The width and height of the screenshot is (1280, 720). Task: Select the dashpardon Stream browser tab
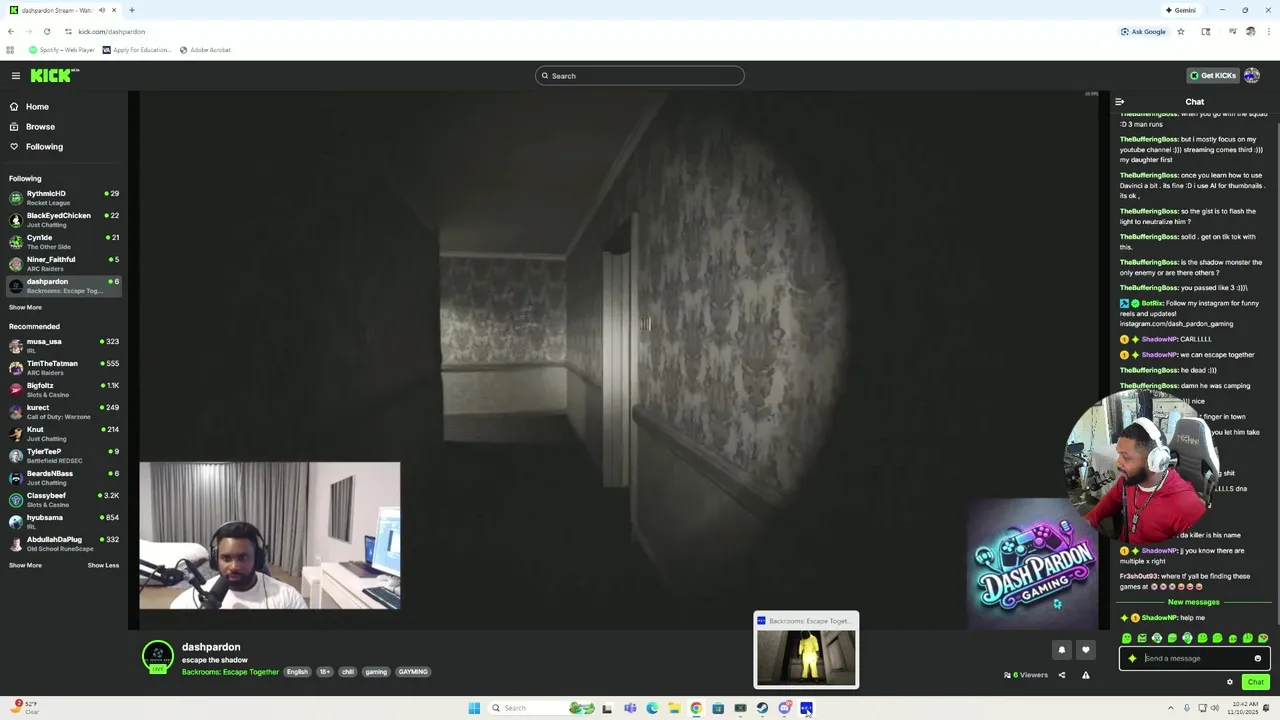62,10
